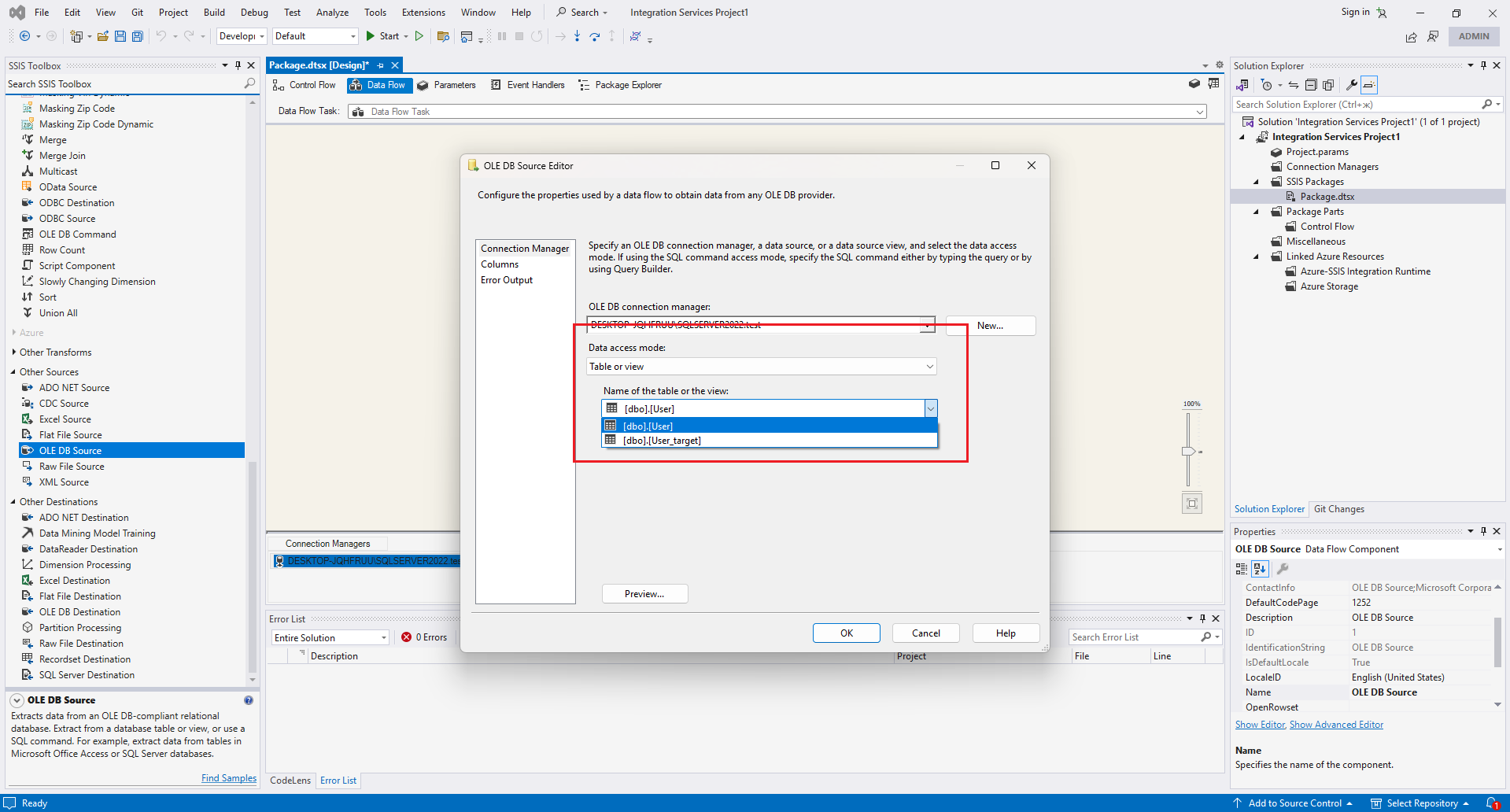Switch to the Event Handlers tab

pyautogui.click(x=527, y=85)
